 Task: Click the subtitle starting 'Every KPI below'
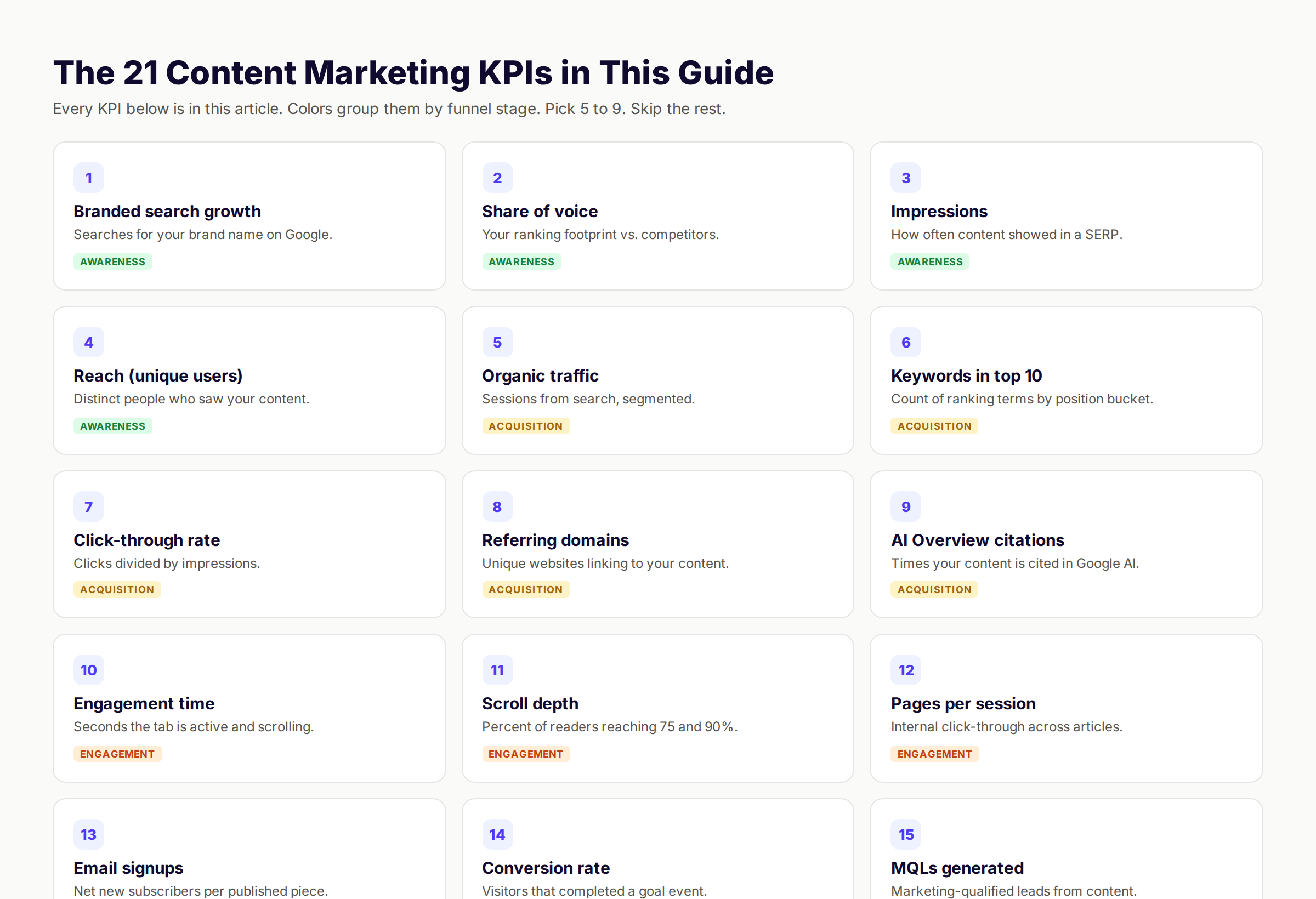[389, 109]
